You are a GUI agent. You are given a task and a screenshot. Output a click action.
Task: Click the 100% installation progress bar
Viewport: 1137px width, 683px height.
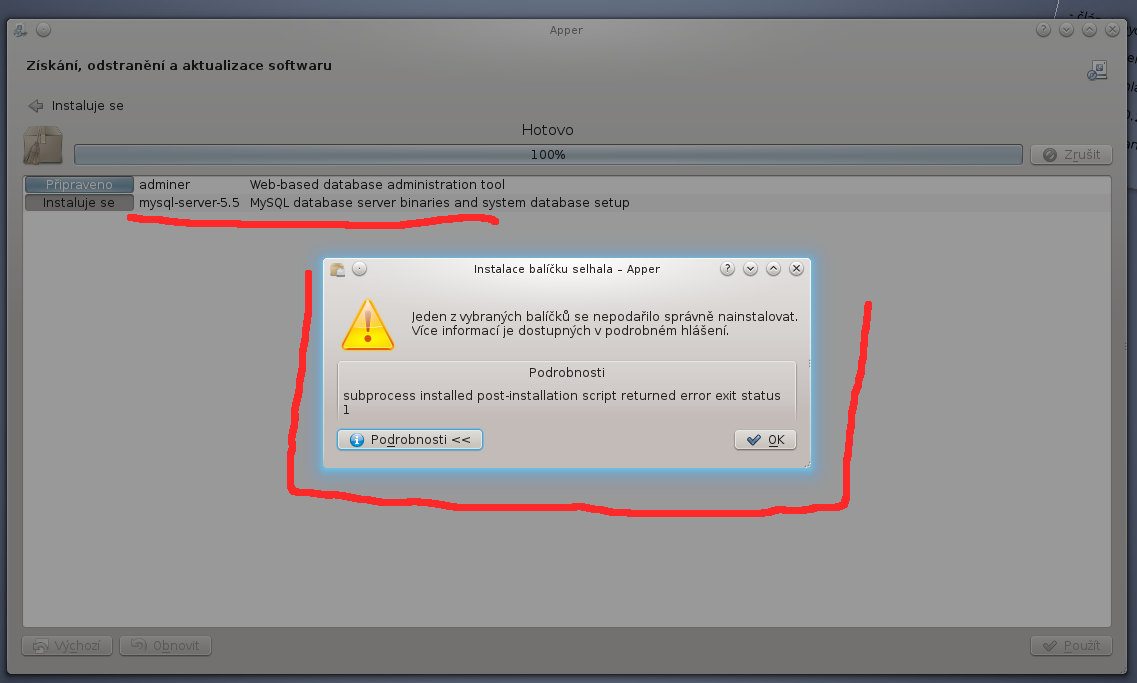[x=548, y=154]
